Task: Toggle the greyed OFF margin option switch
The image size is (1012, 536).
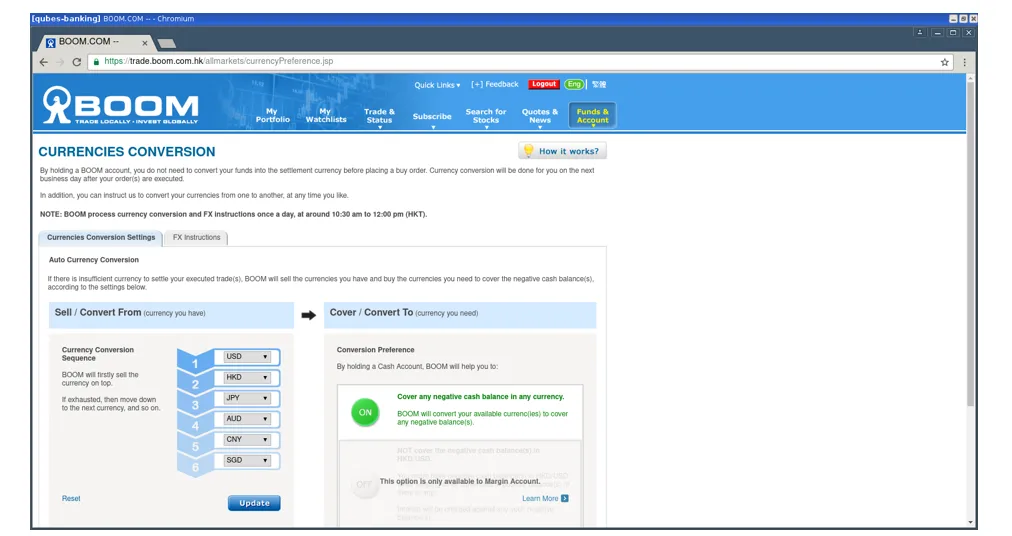Action: click(364, 484)
